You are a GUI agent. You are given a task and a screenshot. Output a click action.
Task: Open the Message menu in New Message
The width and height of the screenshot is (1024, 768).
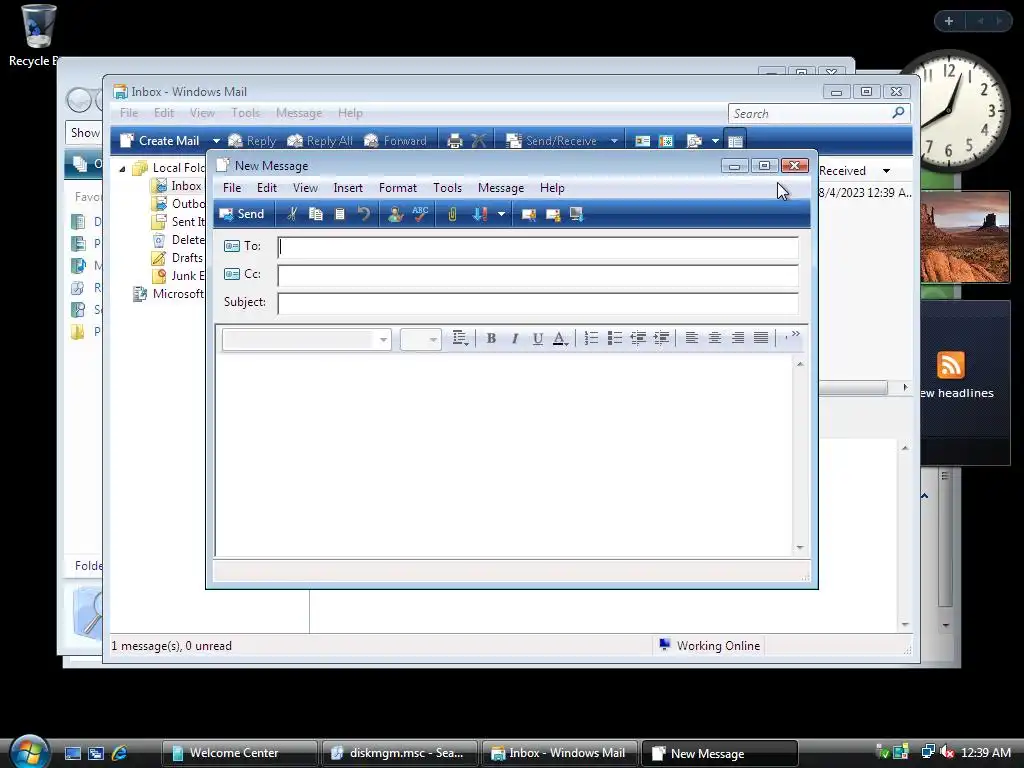(x=501, y=188)
